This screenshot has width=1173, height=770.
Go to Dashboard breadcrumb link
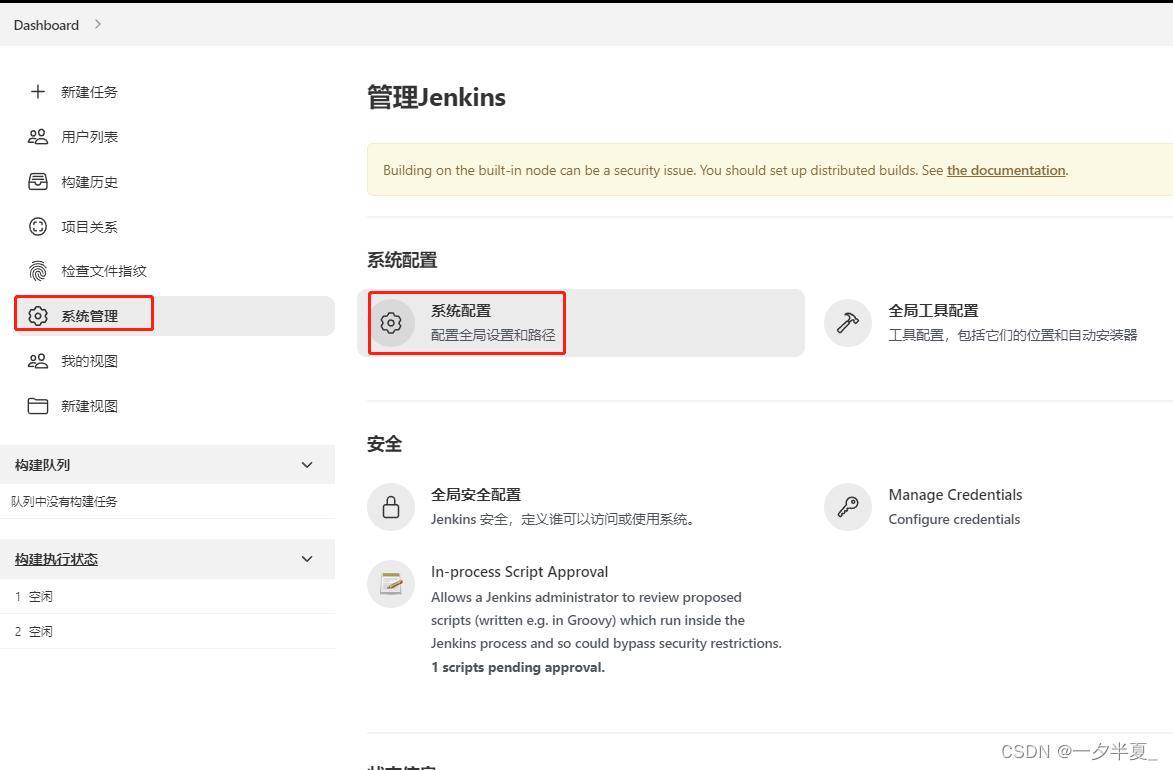point(46,25)
